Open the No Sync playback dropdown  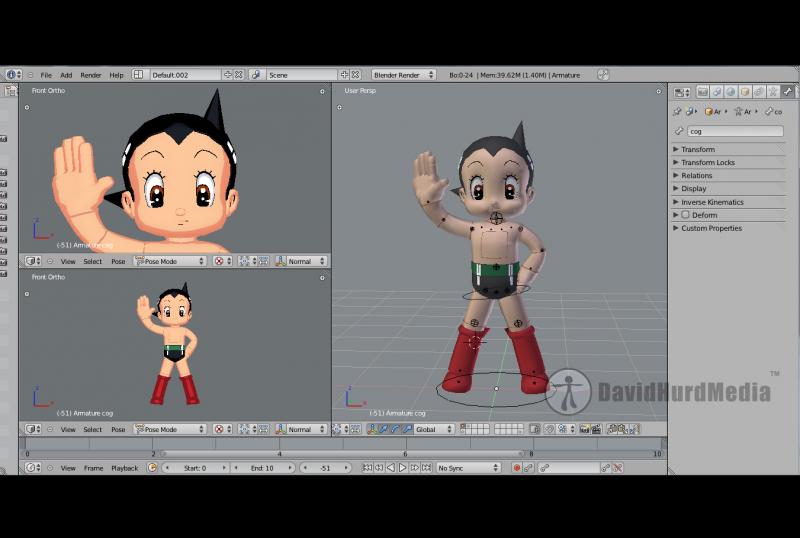pos(468,468)
